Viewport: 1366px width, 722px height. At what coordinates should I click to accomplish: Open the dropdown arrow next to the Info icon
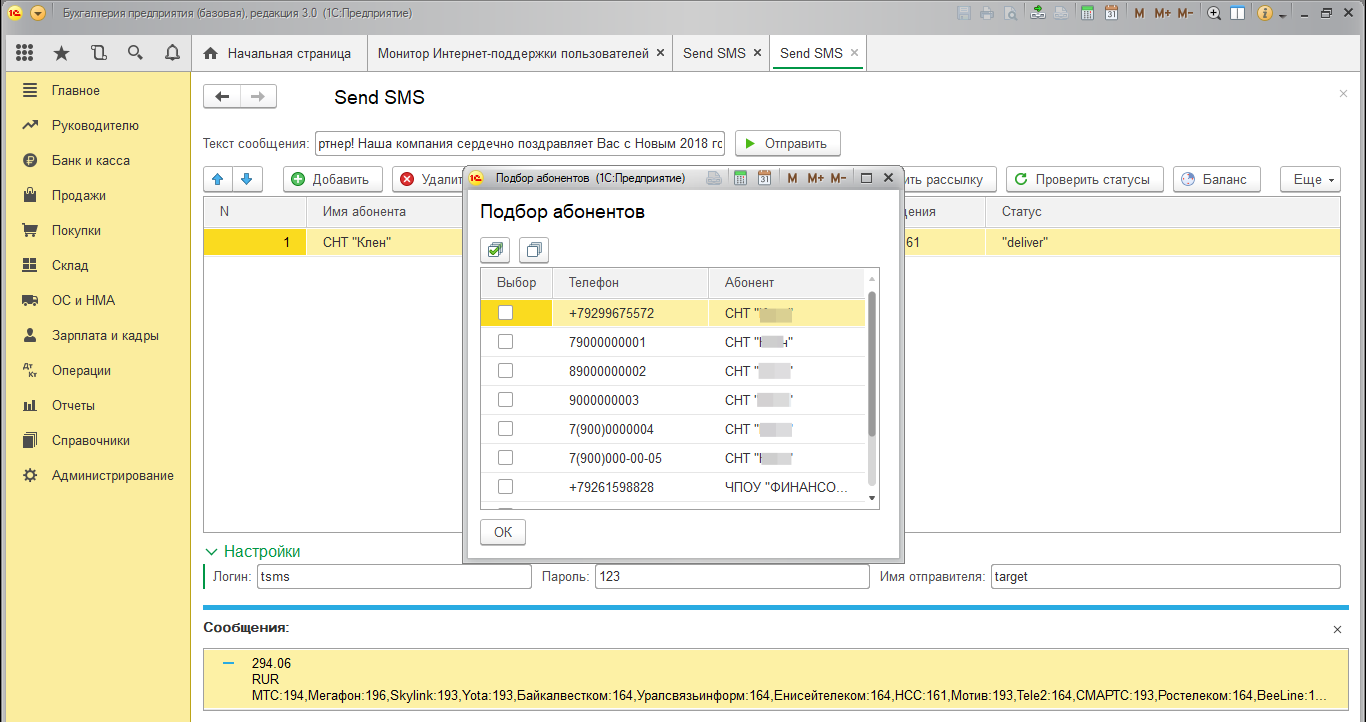(x=1283, y=14)
